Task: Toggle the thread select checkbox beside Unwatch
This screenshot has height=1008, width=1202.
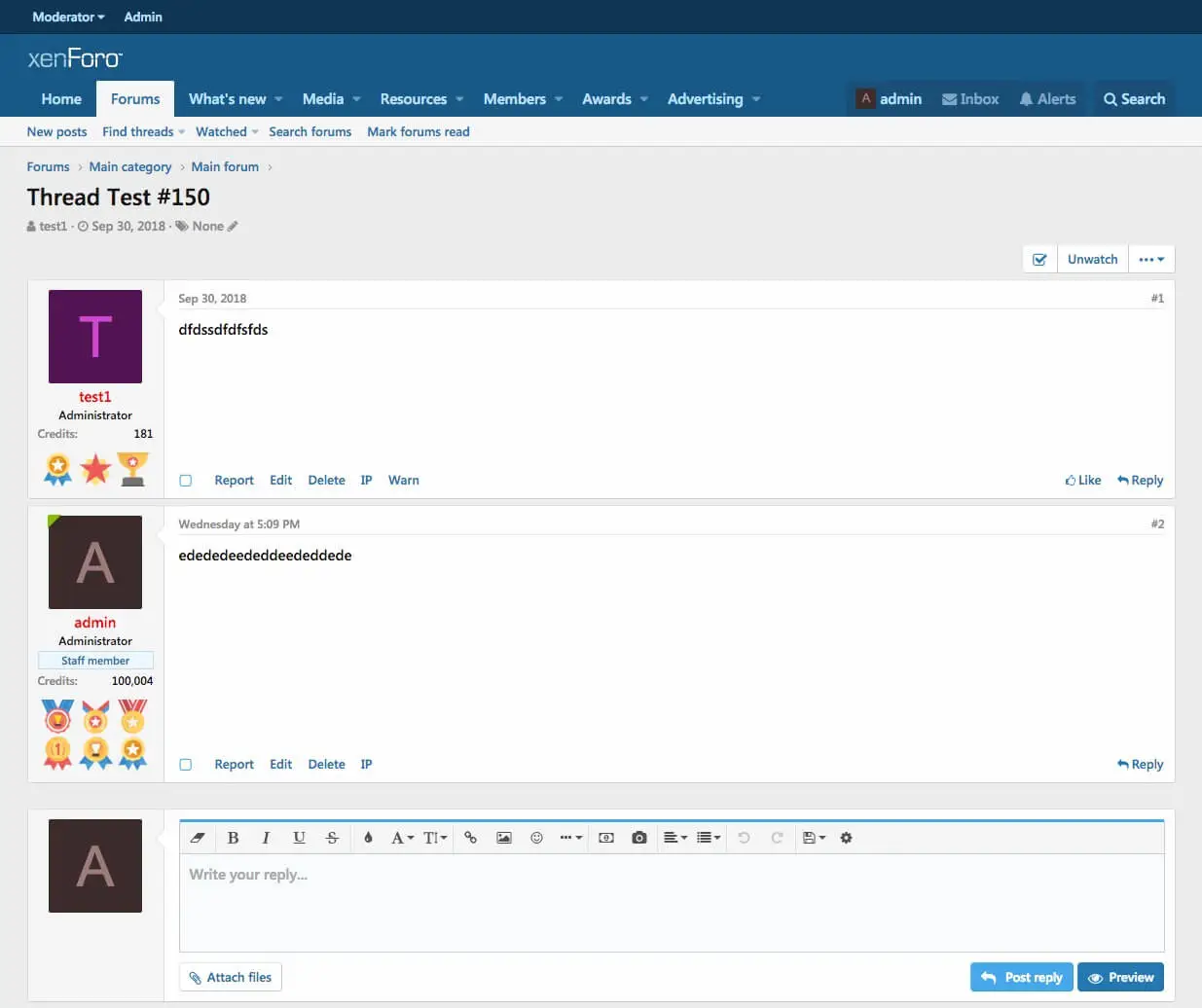Action: 1039,260
